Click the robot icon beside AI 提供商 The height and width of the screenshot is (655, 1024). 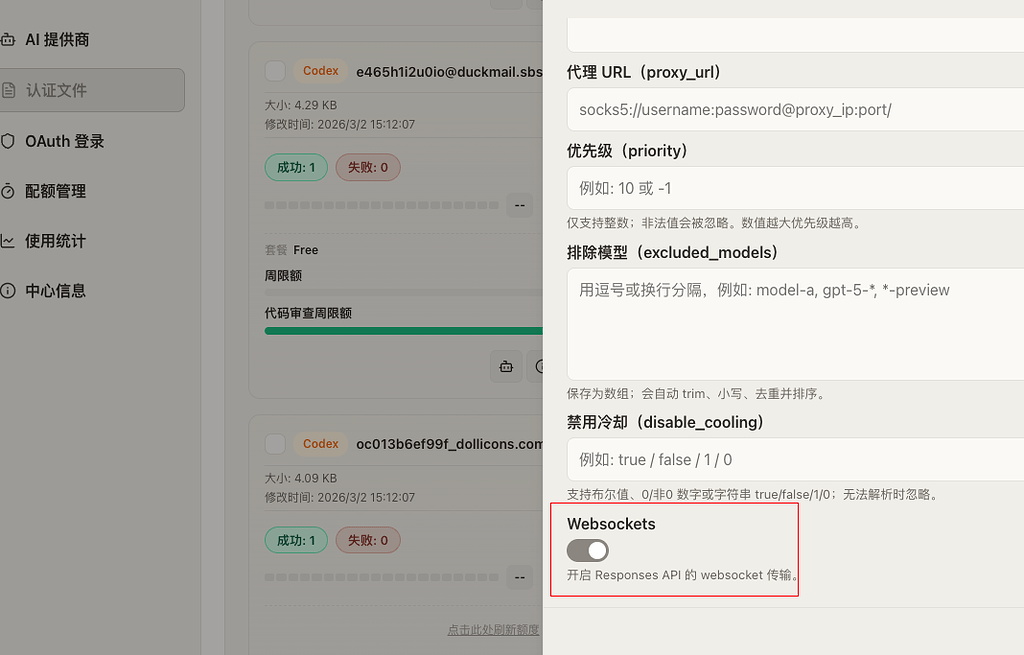point(8,40)
